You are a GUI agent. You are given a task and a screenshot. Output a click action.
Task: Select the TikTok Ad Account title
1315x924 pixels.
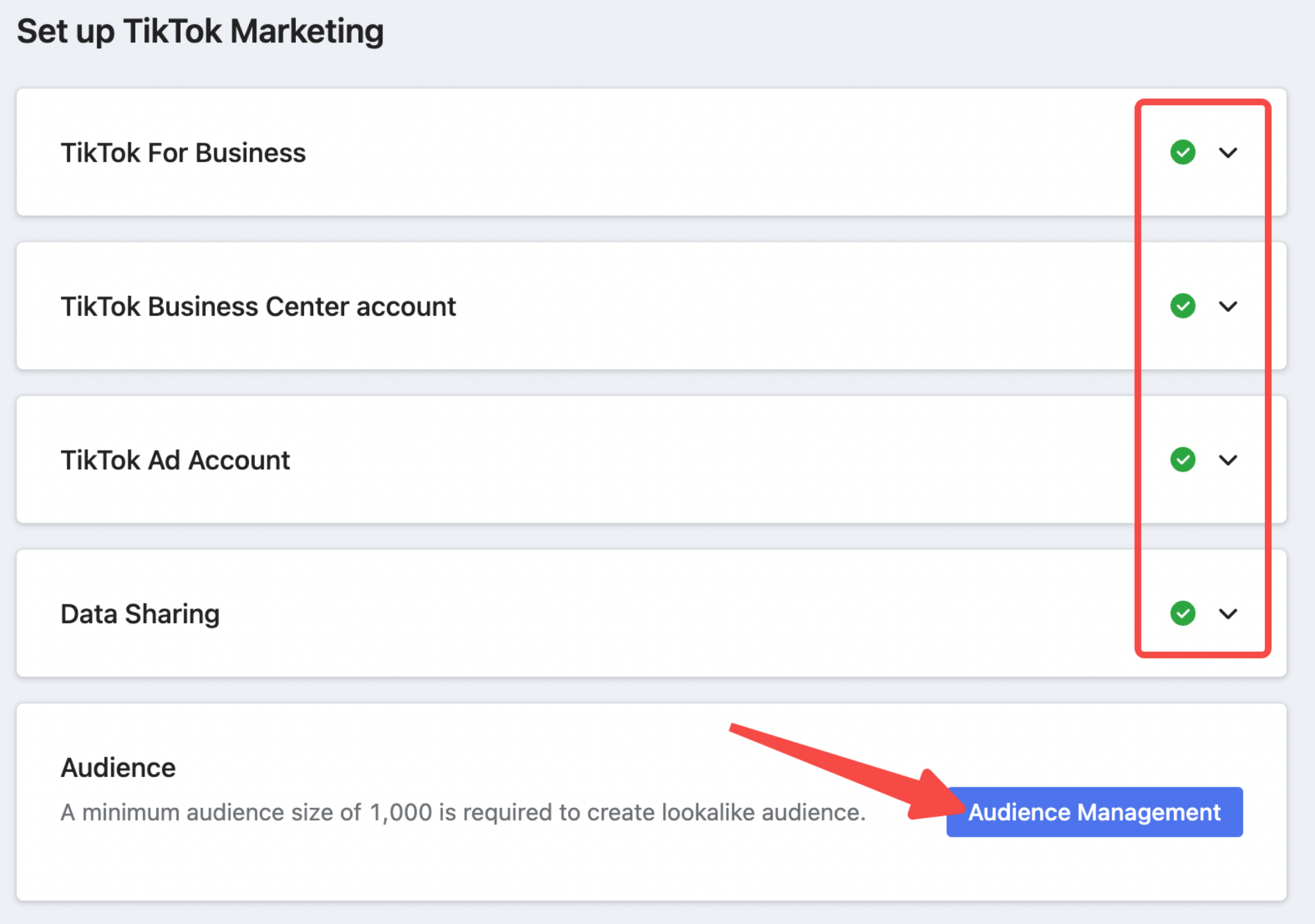click(175, 460)
